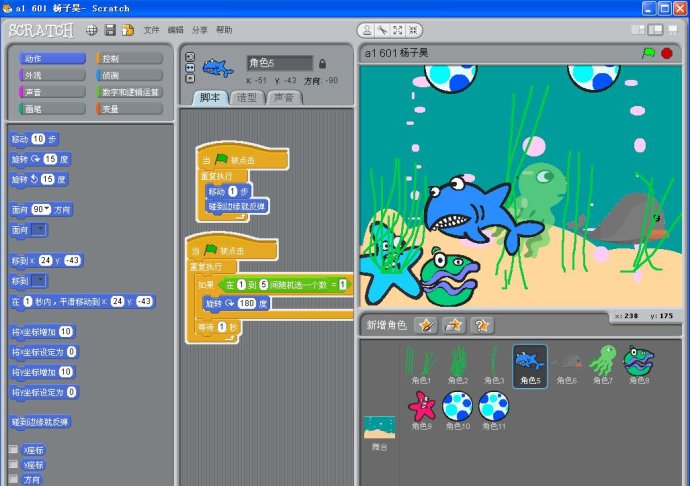Screen dimensions: 690x486
Task: Tick the Y座标 reporter checkbox
Action: tap(14, 464)
